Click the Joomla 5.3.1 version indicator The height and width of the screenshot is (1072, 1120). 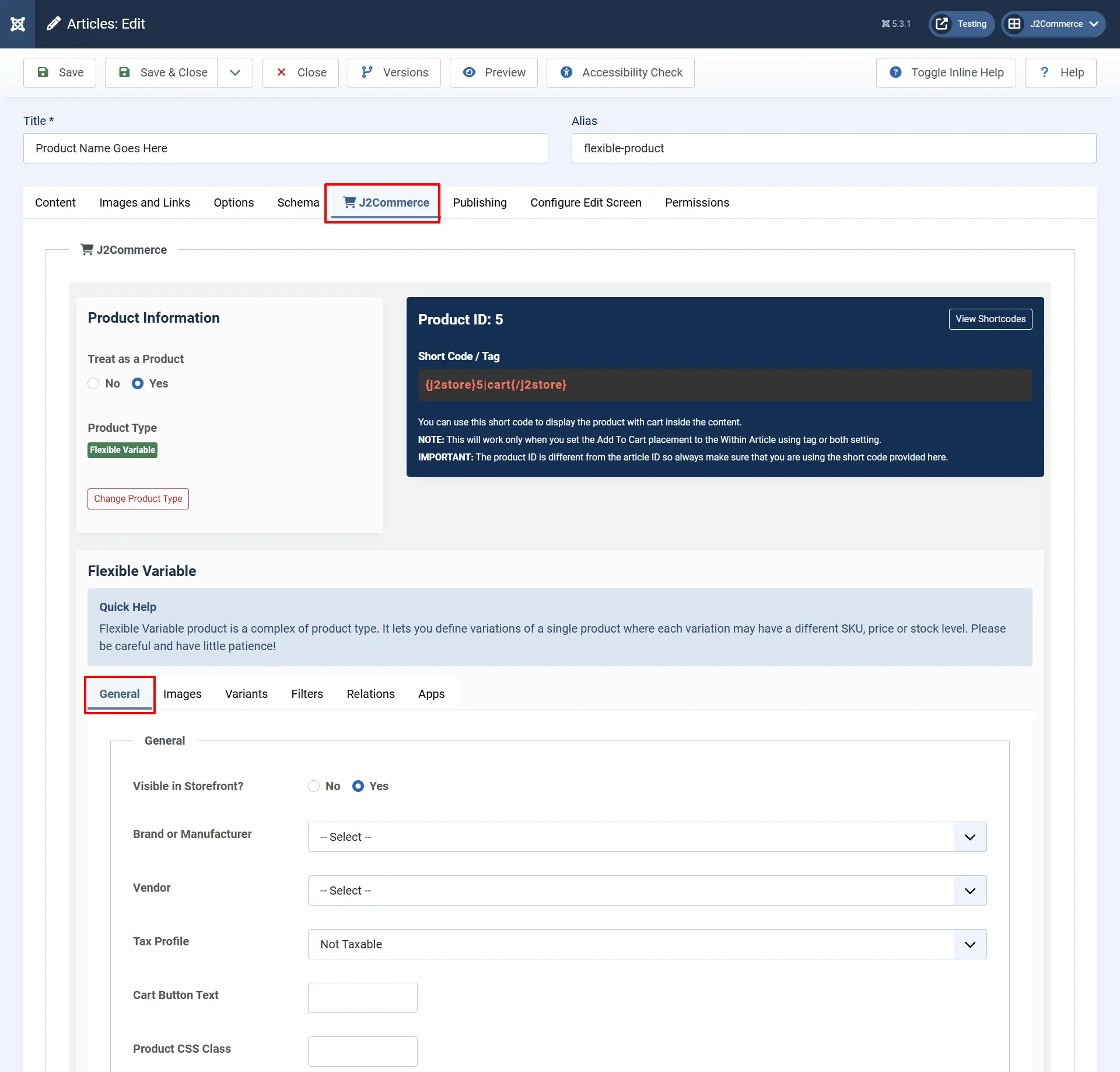[x=896, y=24]
